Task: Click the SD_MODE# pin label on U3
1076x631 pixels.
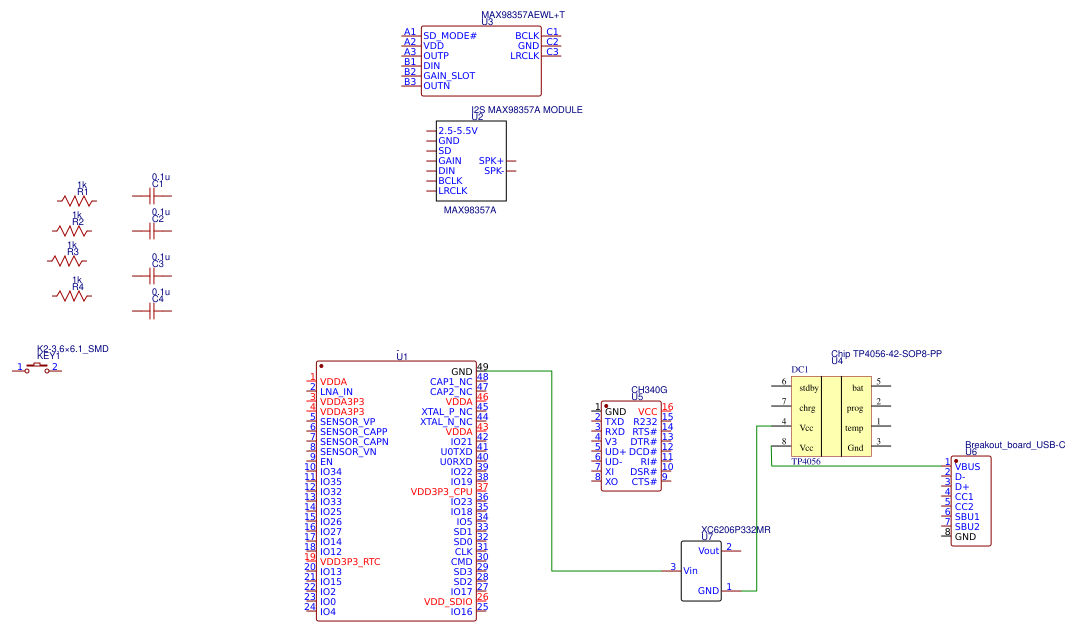Action: click(449, 36)
